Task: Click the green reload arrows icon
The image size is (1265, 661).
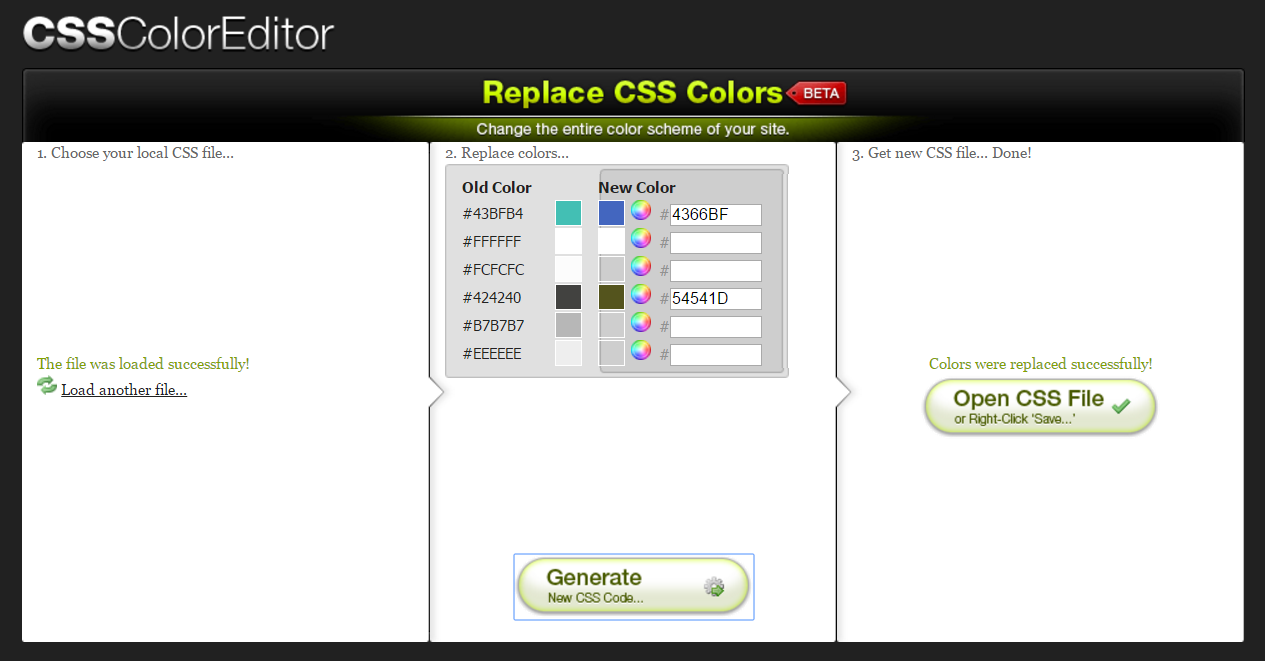Action: [x=47, y=386]
